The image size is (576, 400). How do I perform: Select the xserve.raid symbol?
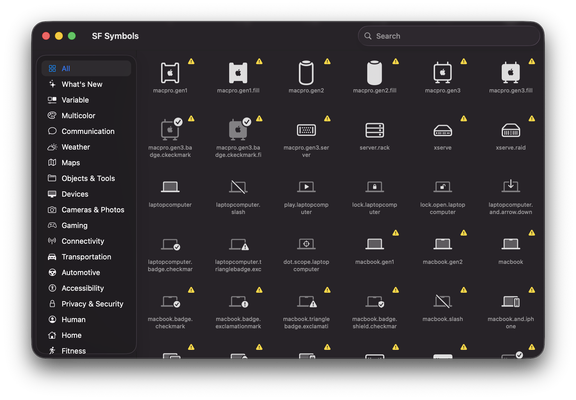pos(511,130)
